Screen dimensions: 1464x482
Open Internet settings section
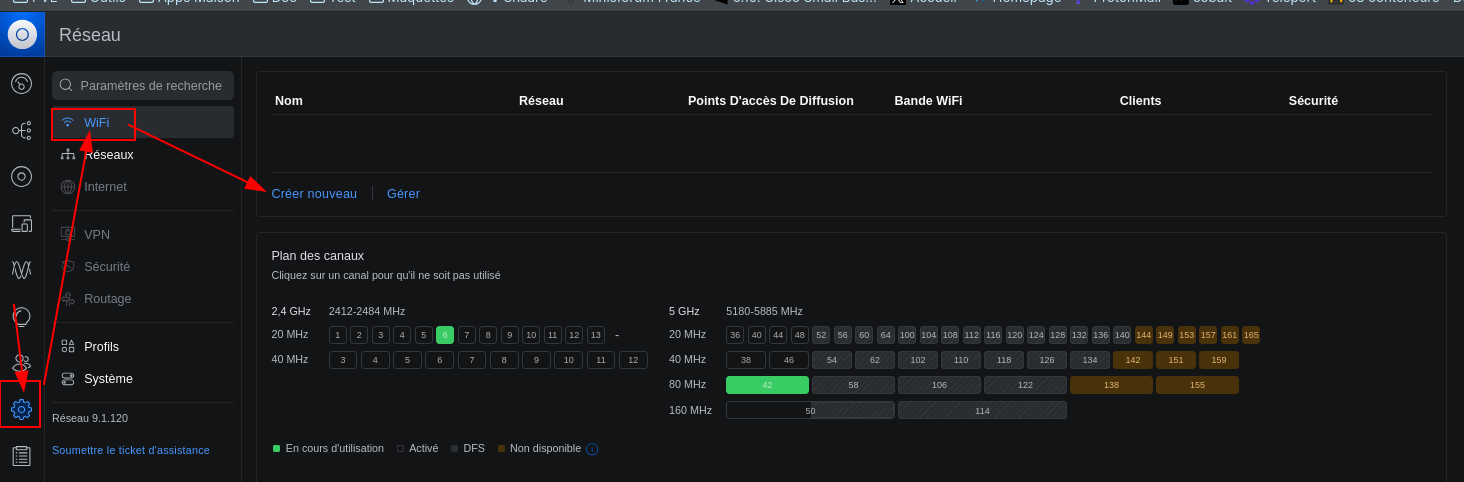tap(143, 187)
